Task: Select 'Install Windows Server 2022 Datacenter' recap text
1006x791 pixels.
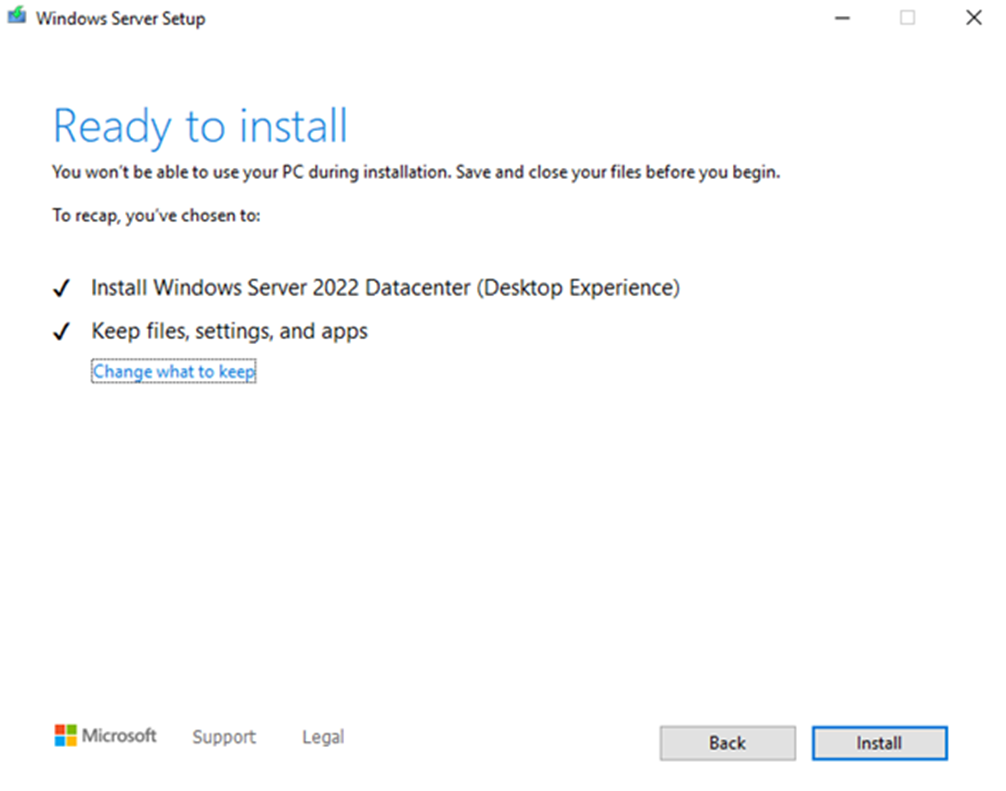Action: pos(385,288)
